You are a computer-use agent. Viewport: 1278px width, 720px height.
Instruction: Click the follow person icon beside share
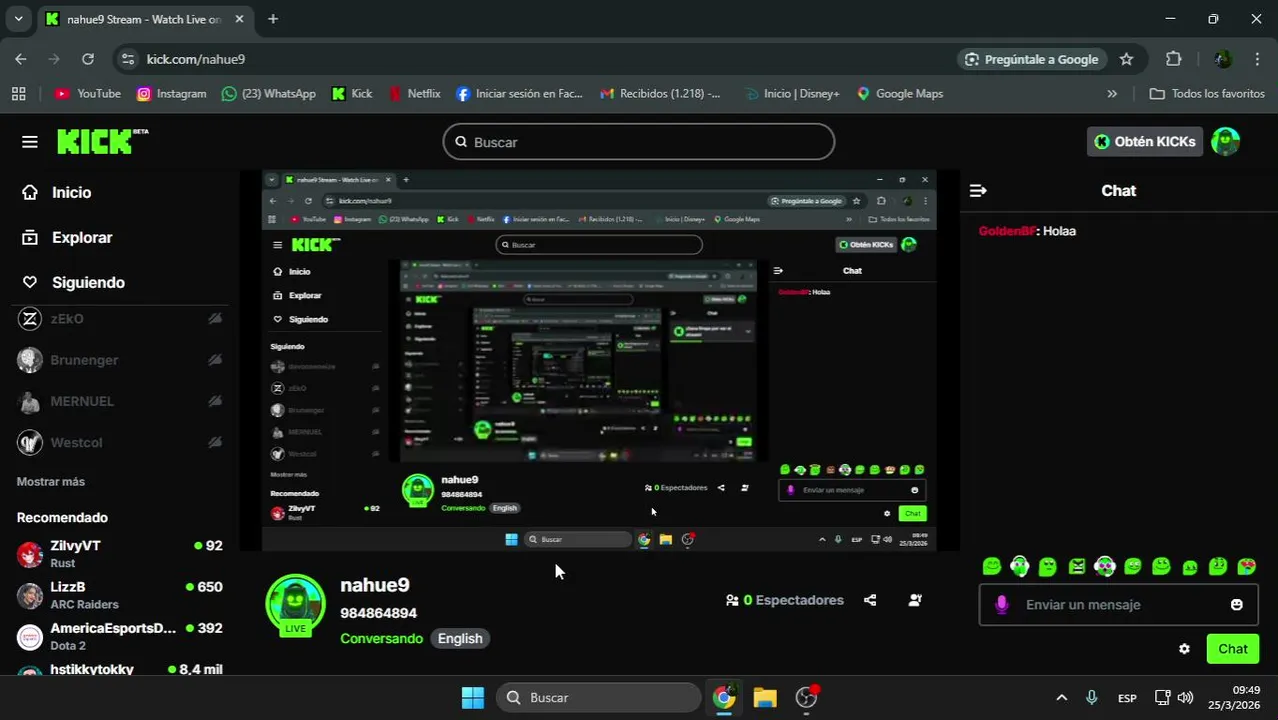pos(915,600)
